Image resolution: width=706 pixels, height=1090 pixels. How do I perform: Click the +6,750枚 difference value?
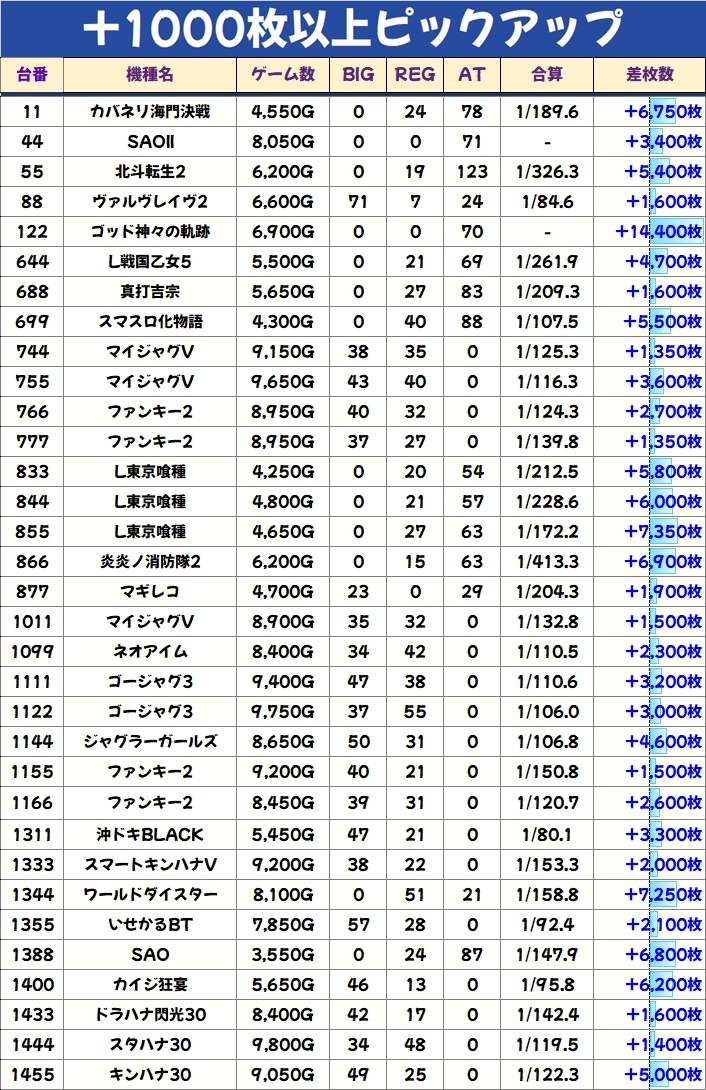click(x=663, y=112)
